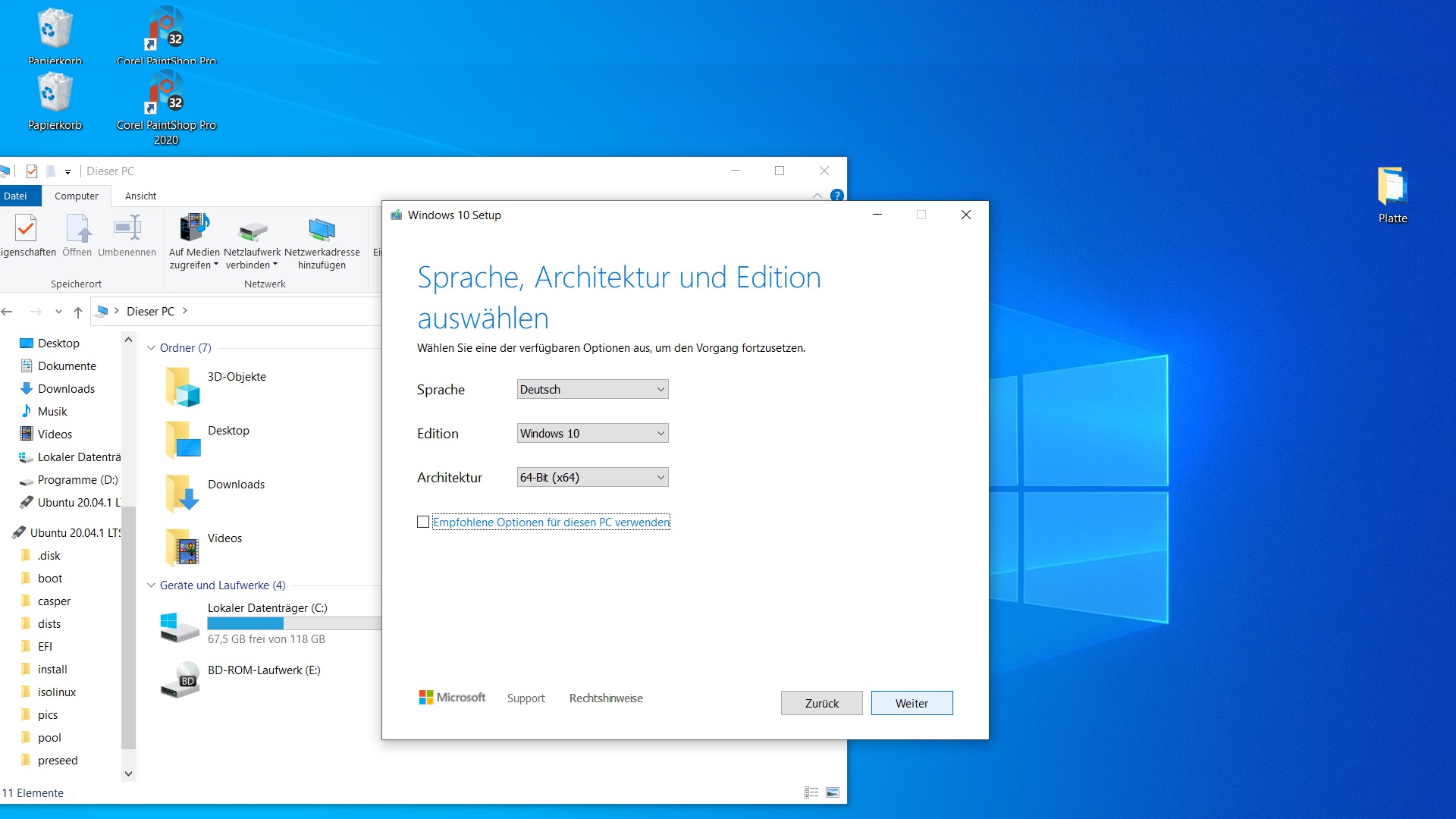
Task: Select the Lokaler Datenträger (C:) drive icon
Action: click(179, 626)
